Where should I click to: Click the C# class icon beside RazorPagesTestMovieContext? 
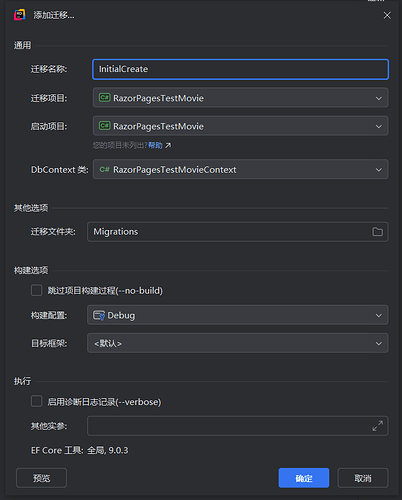point(104,169)
